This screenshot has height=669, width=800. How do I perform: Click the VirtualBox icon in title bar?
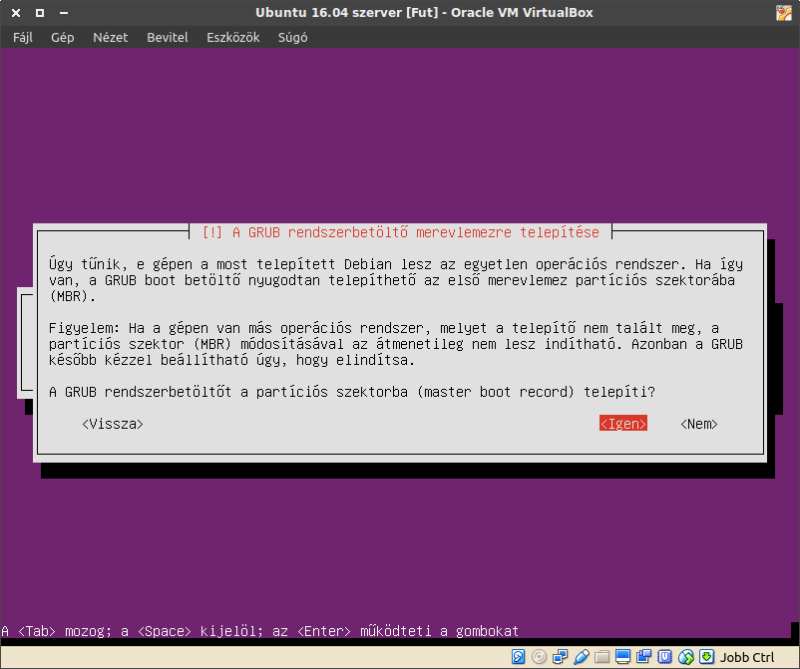(784, 13)
